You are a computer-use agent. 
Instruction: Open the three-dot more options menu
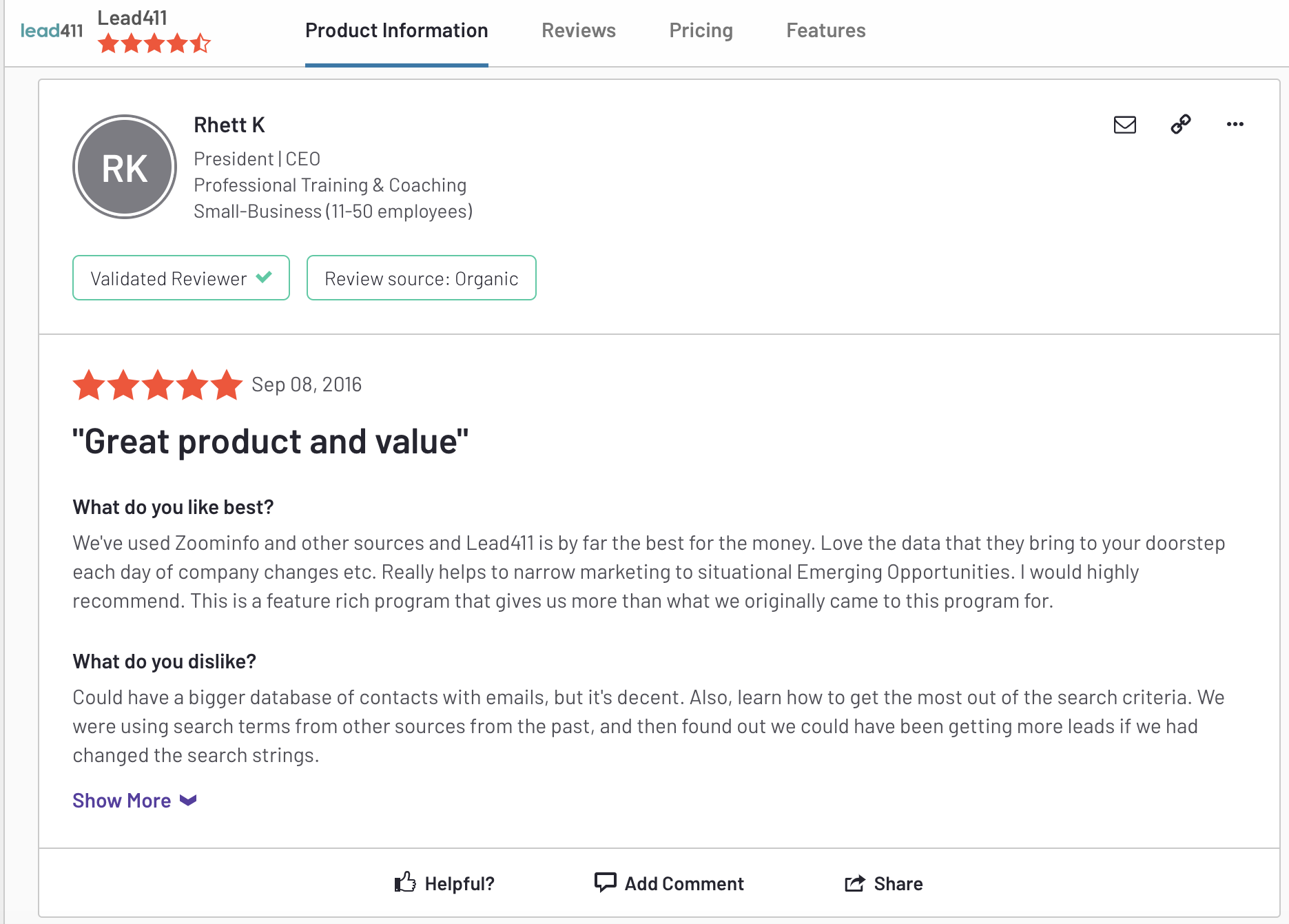1235,124
